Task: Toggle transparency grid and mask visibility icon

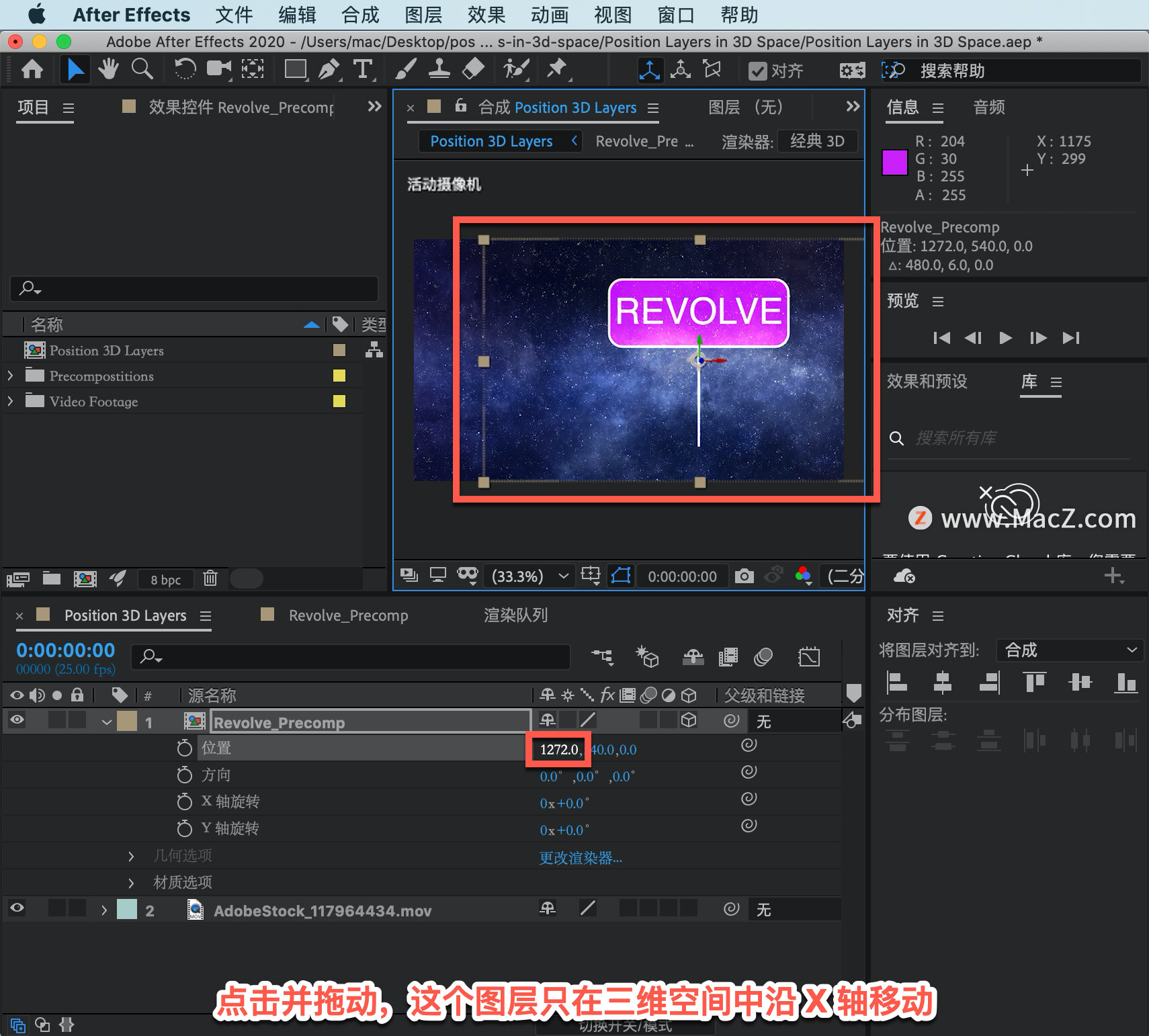Action: click(621, 576)
